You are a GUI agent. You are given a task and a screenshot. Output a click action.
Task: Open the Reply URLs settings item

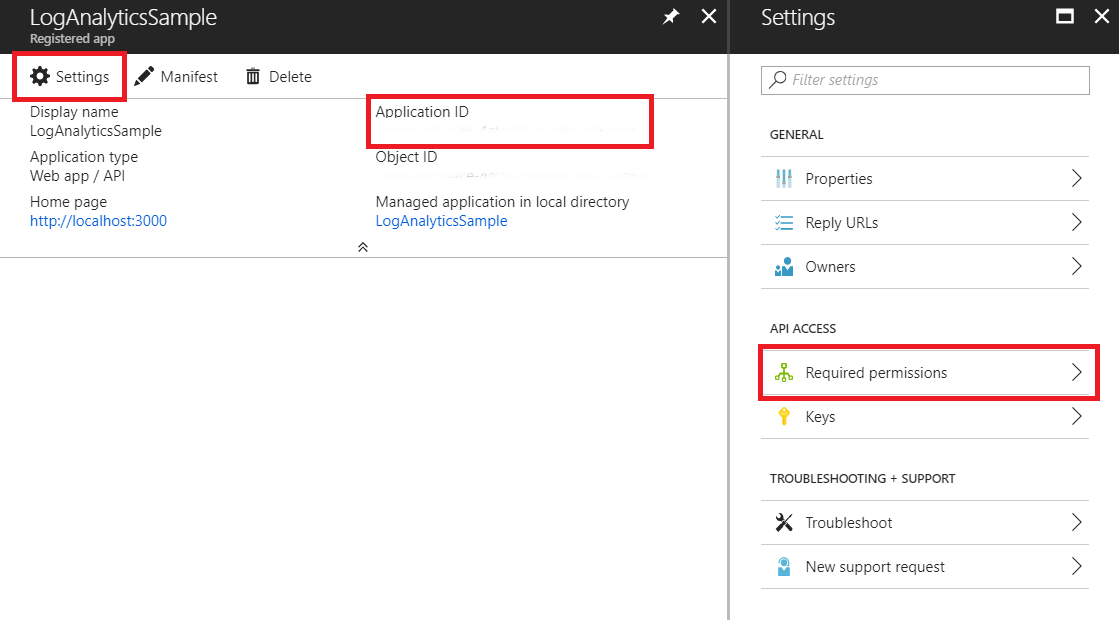(925, 223)
